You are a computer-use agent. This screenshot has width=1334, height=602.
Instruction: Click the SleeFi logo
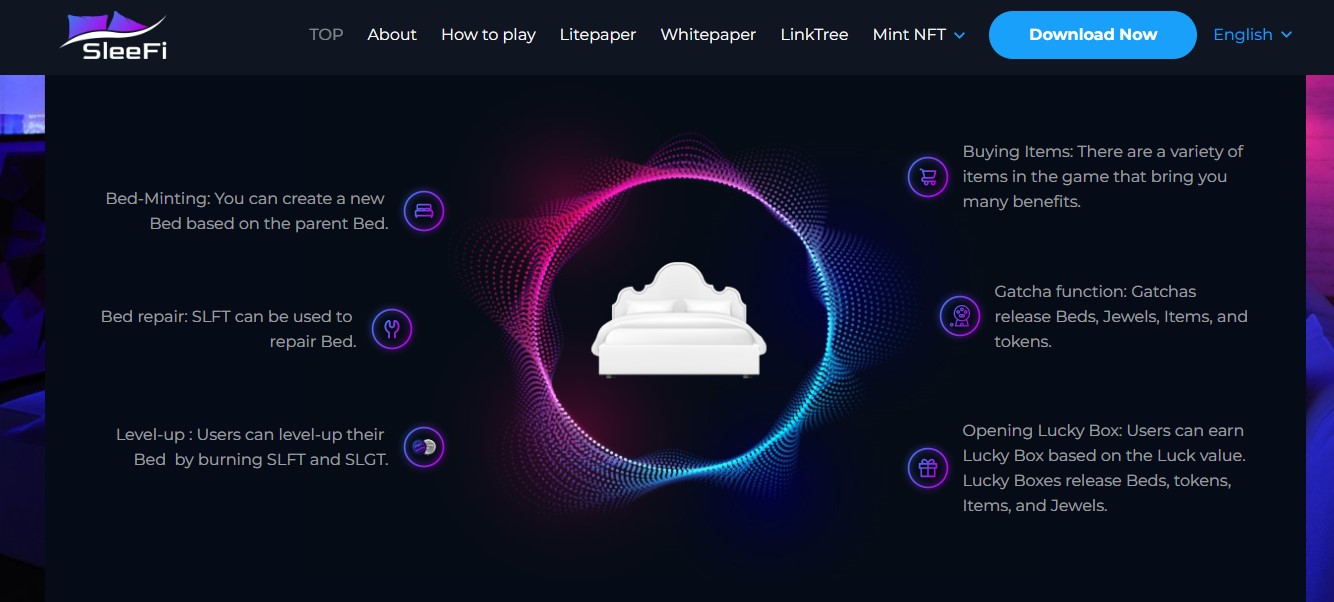tap(113, 36)
